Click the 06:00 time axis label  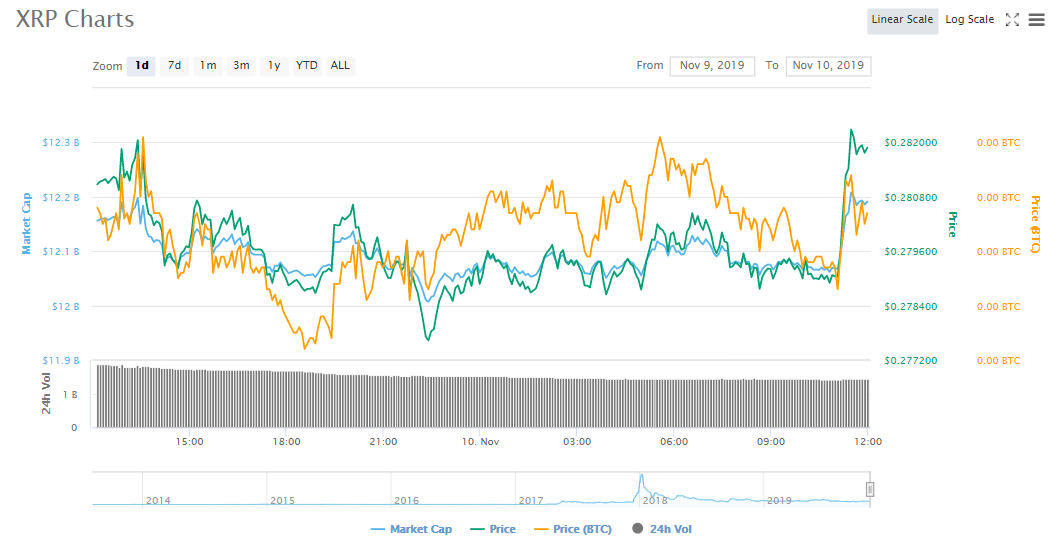point(674,442)
